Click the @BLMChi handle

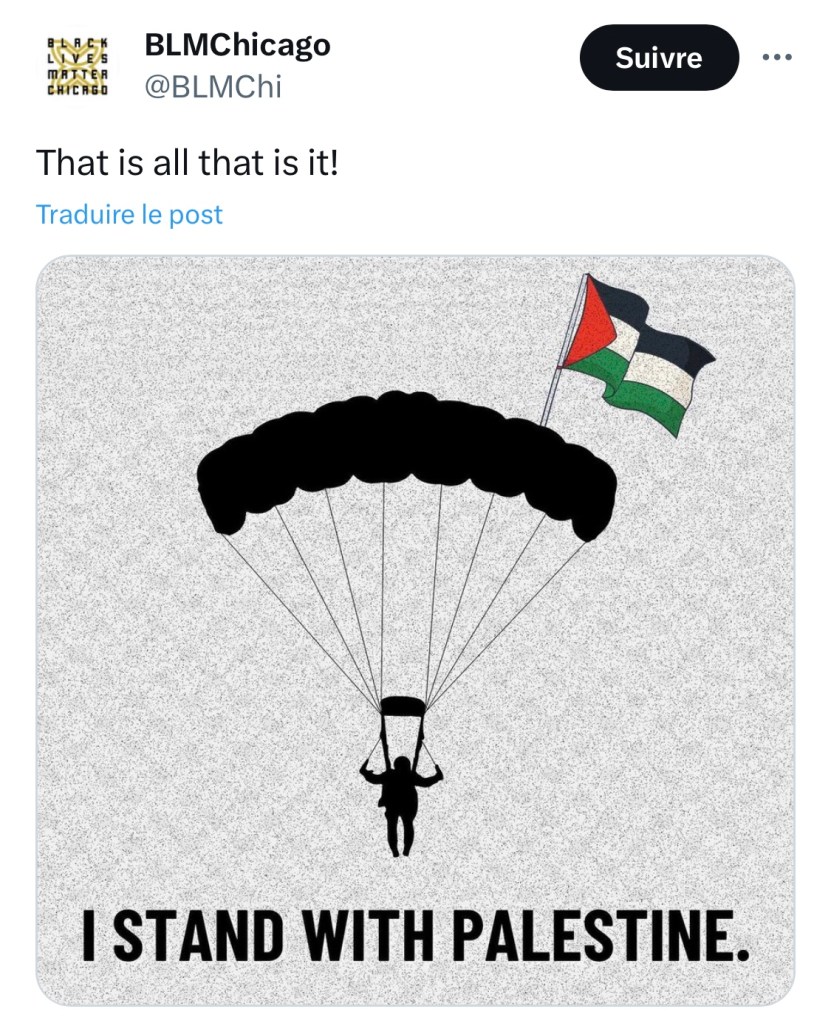[213, 87]
